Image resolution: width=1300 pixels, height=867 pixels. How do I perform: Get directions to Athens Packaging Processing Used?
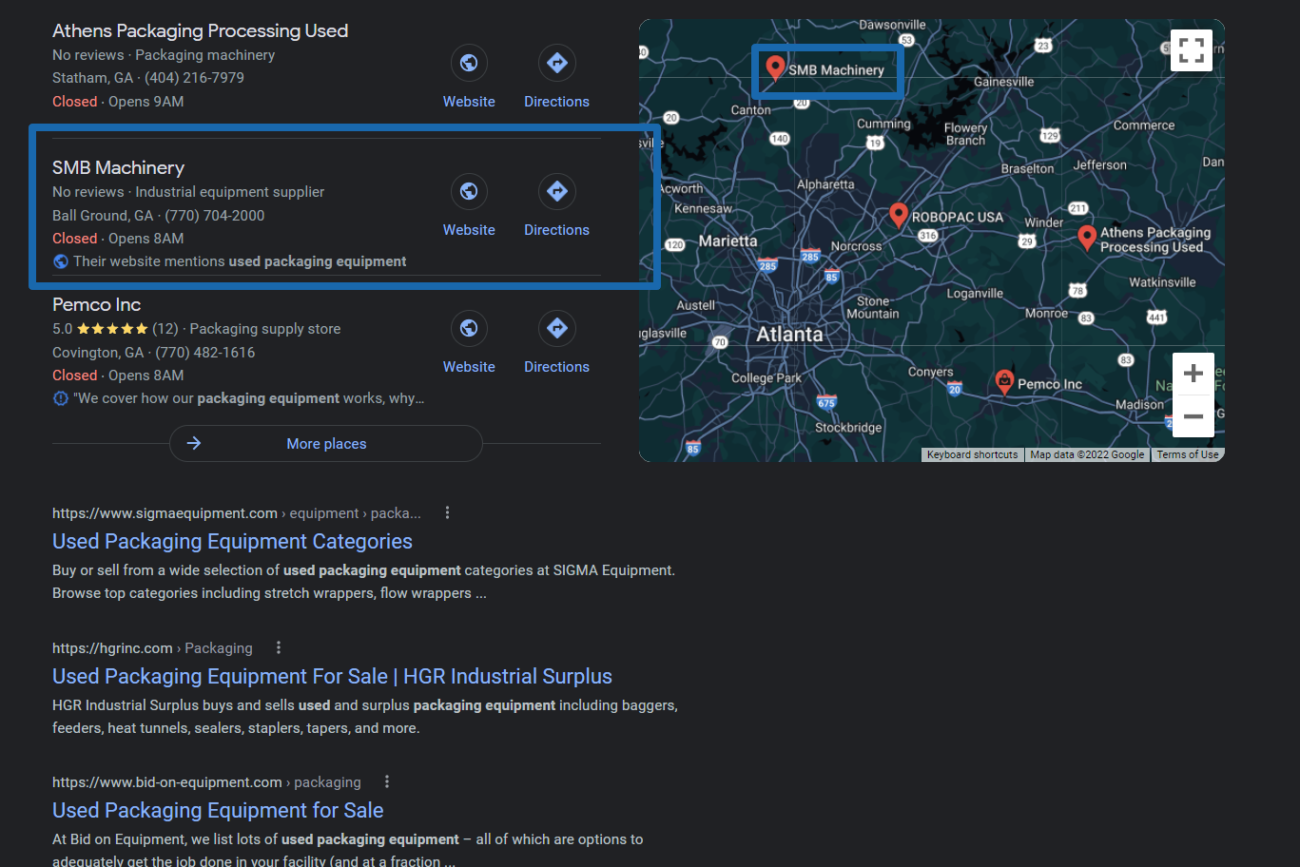pos(556,64)
